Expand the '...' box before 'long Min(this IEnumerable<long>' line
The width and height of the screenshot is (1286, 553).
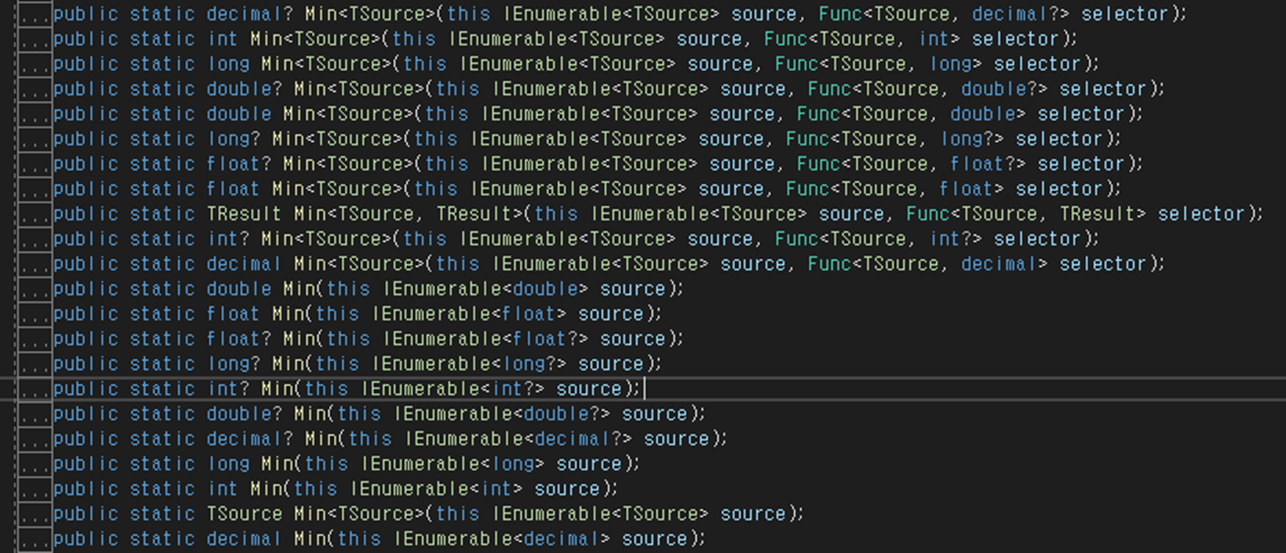tap(36, 465)
